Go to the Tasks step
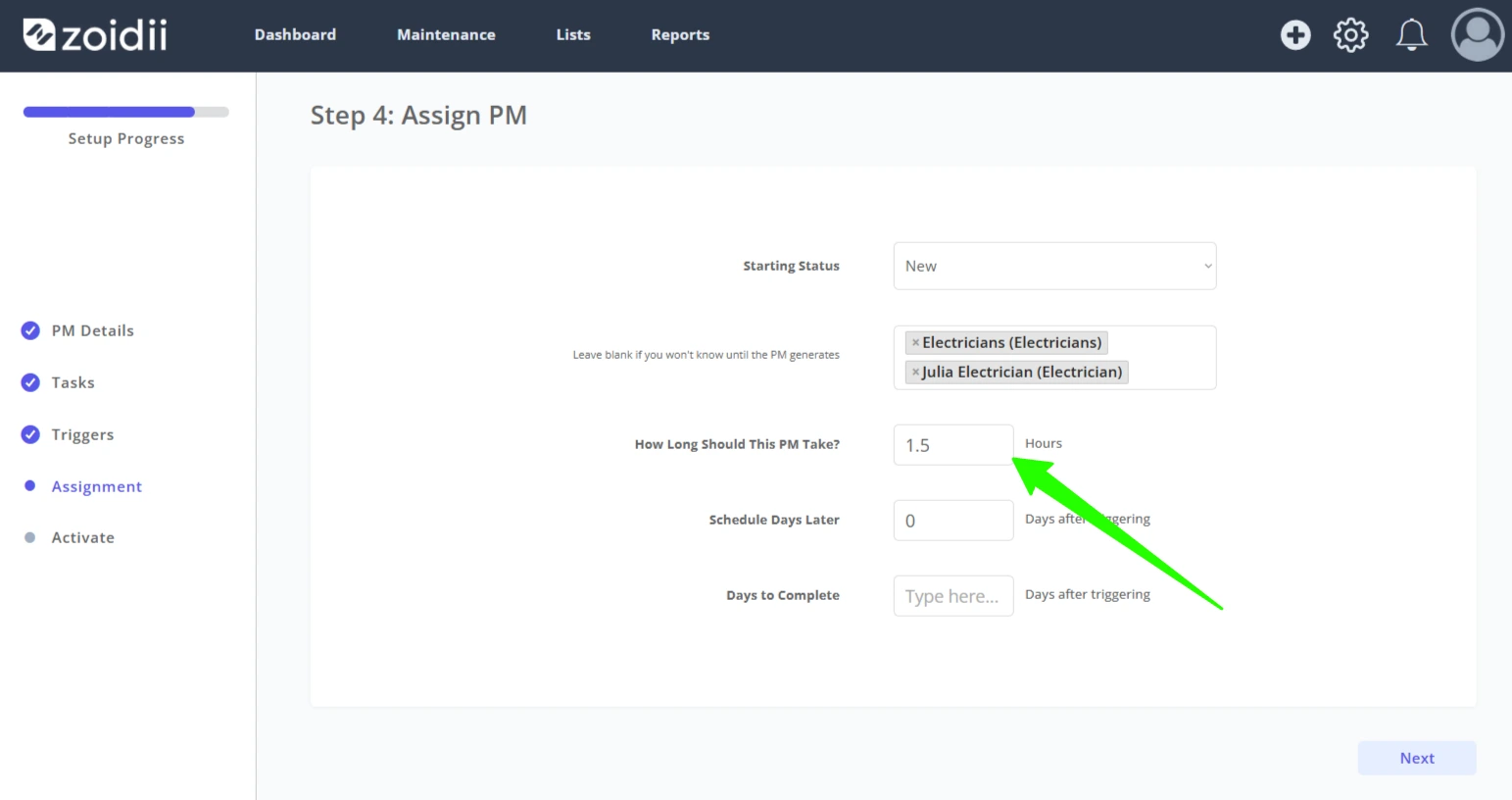This screenshot has height=800, width=1512. click(x=73, y=382)
